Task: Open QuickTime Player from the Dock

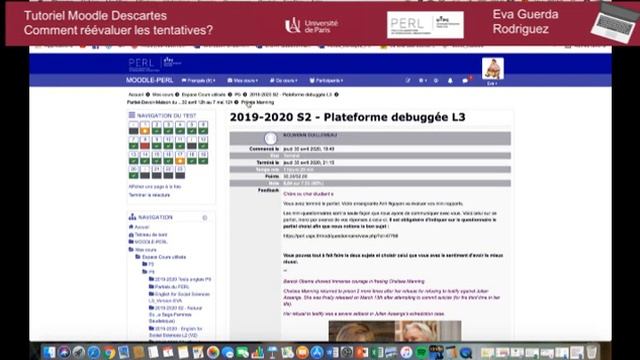Action: point(466,352)
